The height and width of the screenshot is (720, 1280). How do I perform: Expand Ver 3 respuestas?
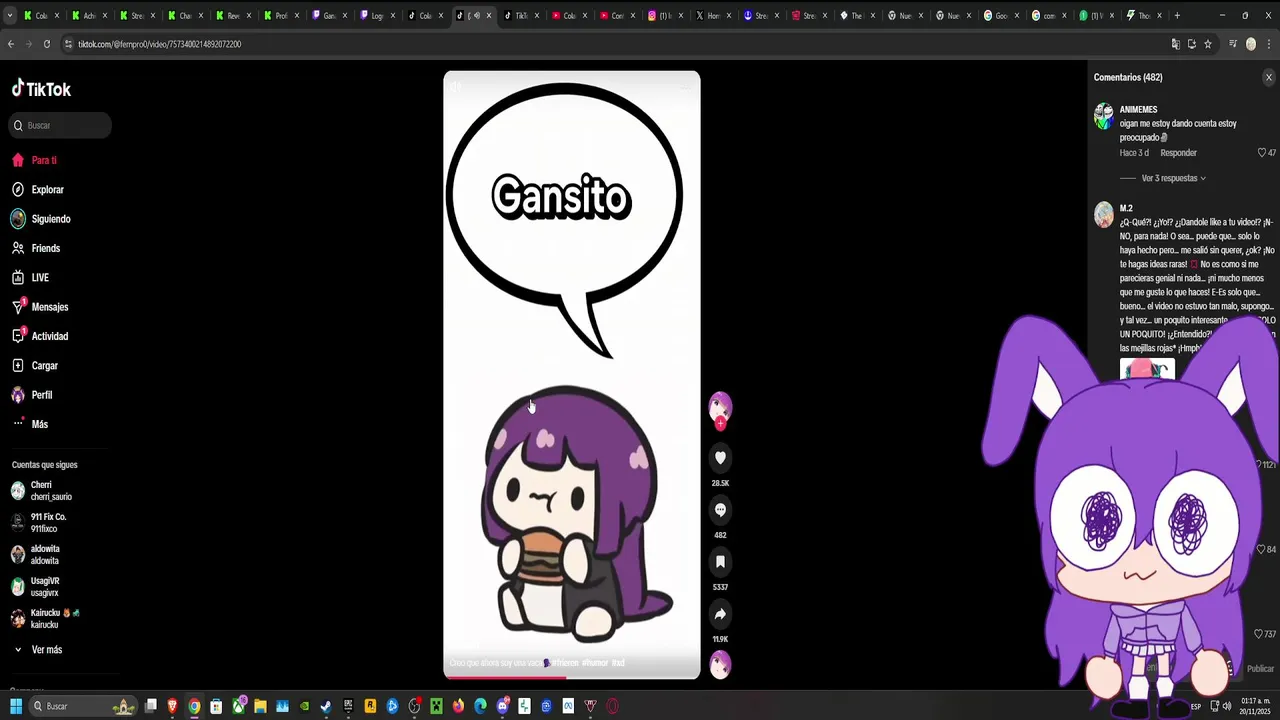click(1173, 178)
